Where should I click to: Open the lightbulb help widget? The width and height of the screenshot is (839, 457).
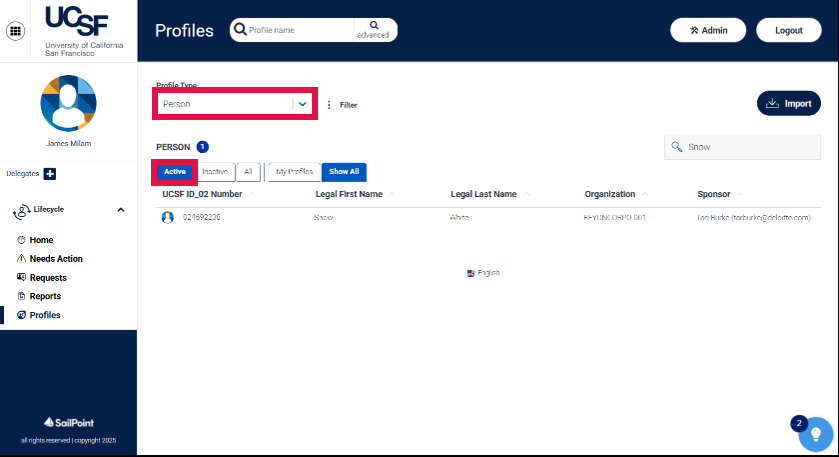[815, 434]
